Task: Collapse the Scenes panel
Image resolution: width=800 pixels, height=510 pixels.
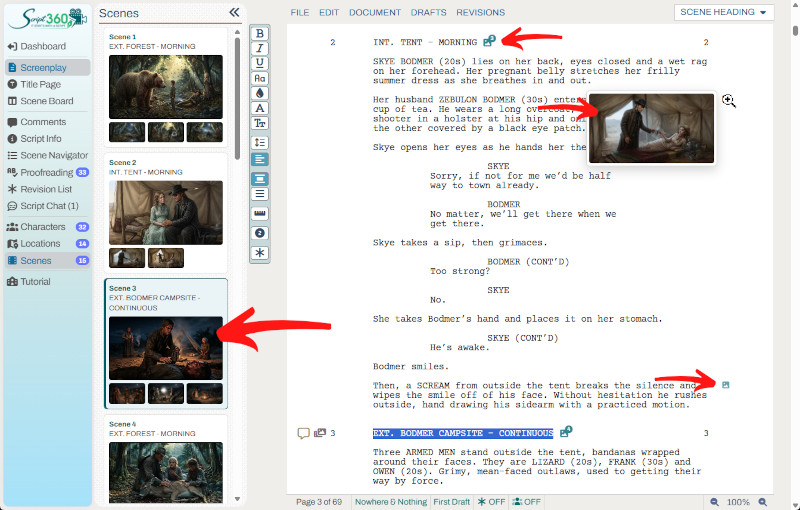Action: point(234,12)
